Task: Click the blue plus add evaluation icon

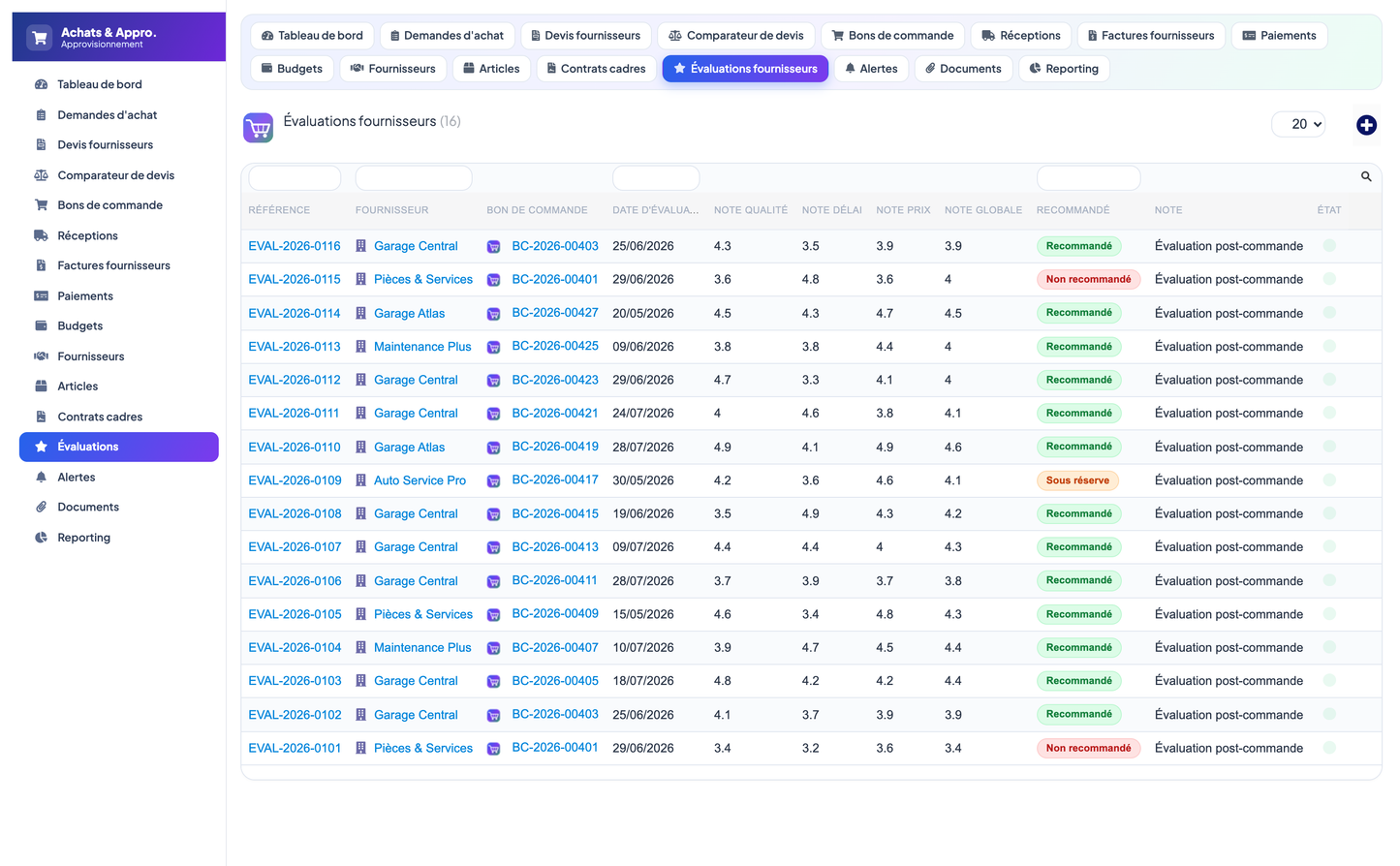Action: [x=1366, y=125]
